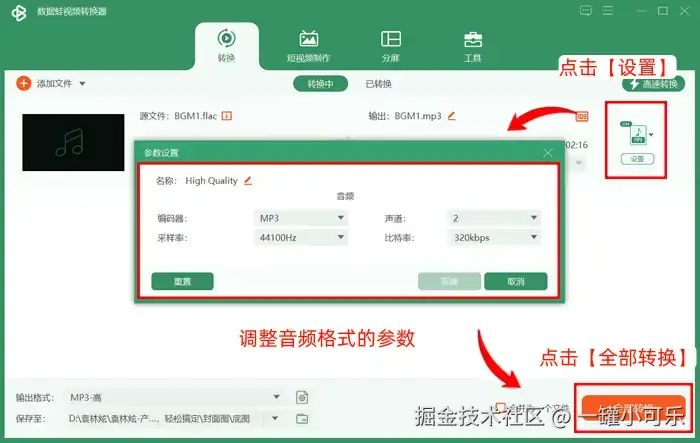Open the BGM1.flac music thumbnail
The height and width of the screenshot is (443, 700).
point(73,142)
